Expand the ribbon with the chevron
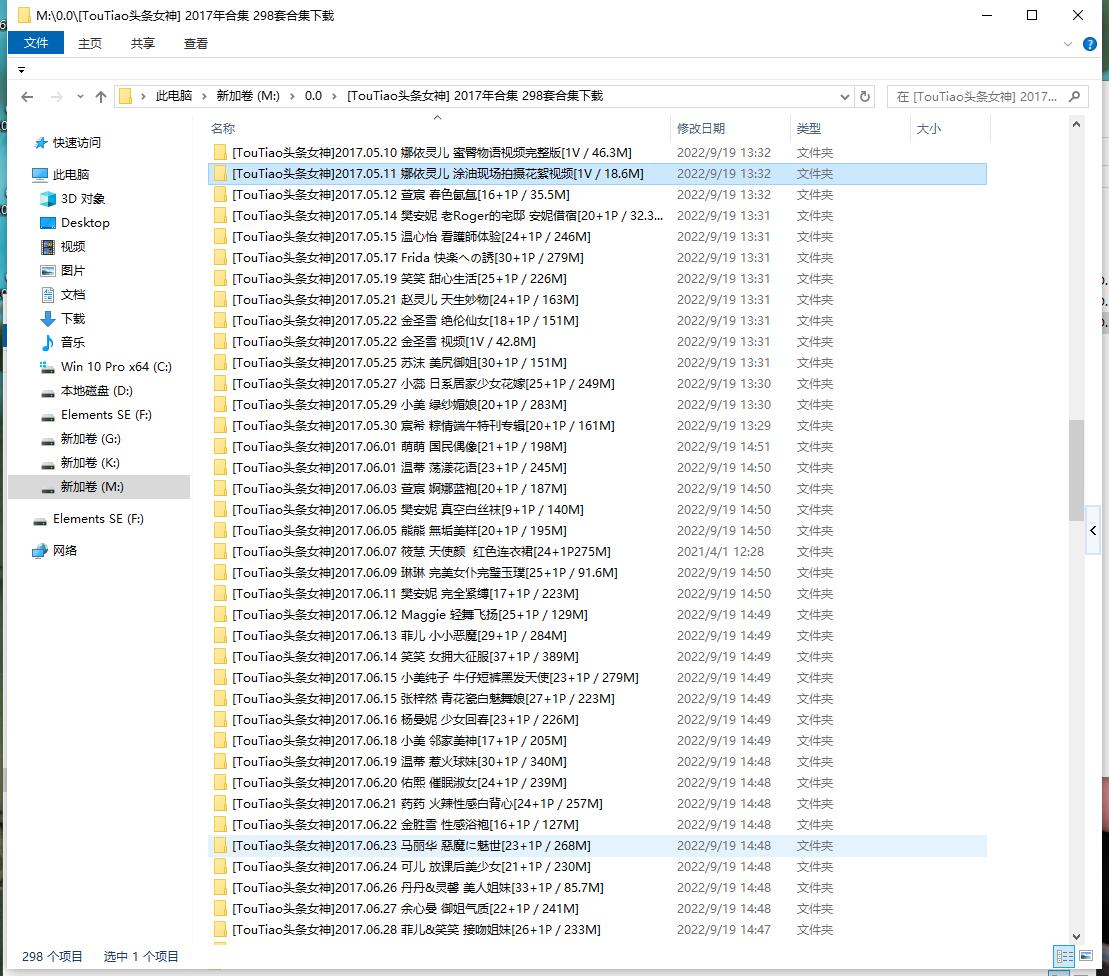 pyautogui.click(x=1068, y=45)
